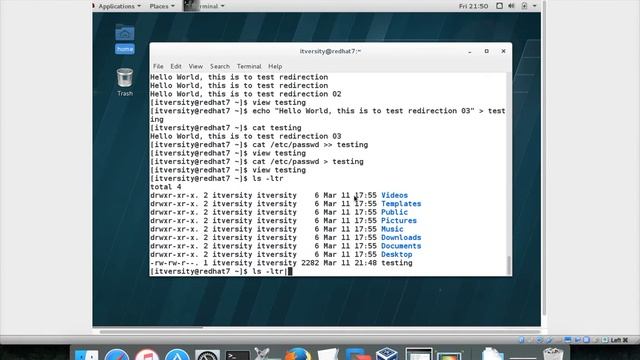The width and height of the screenshot is (640, 360).
Task: Launch Firefox from the dock
Action: click(298, 354)
